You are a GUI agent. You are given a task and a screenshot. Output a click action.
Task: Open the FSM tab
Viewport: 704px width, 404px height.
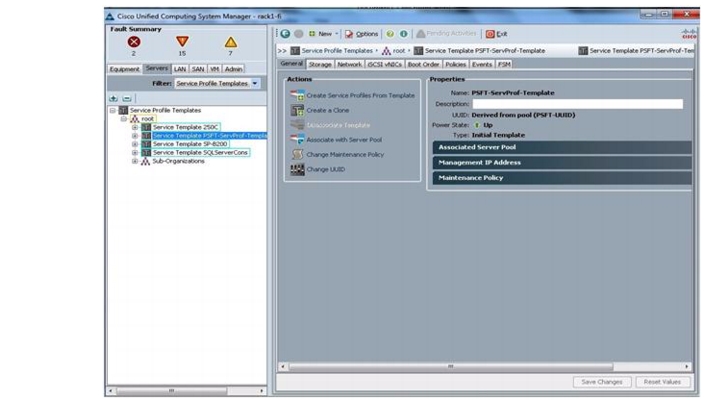coord(504,64)
